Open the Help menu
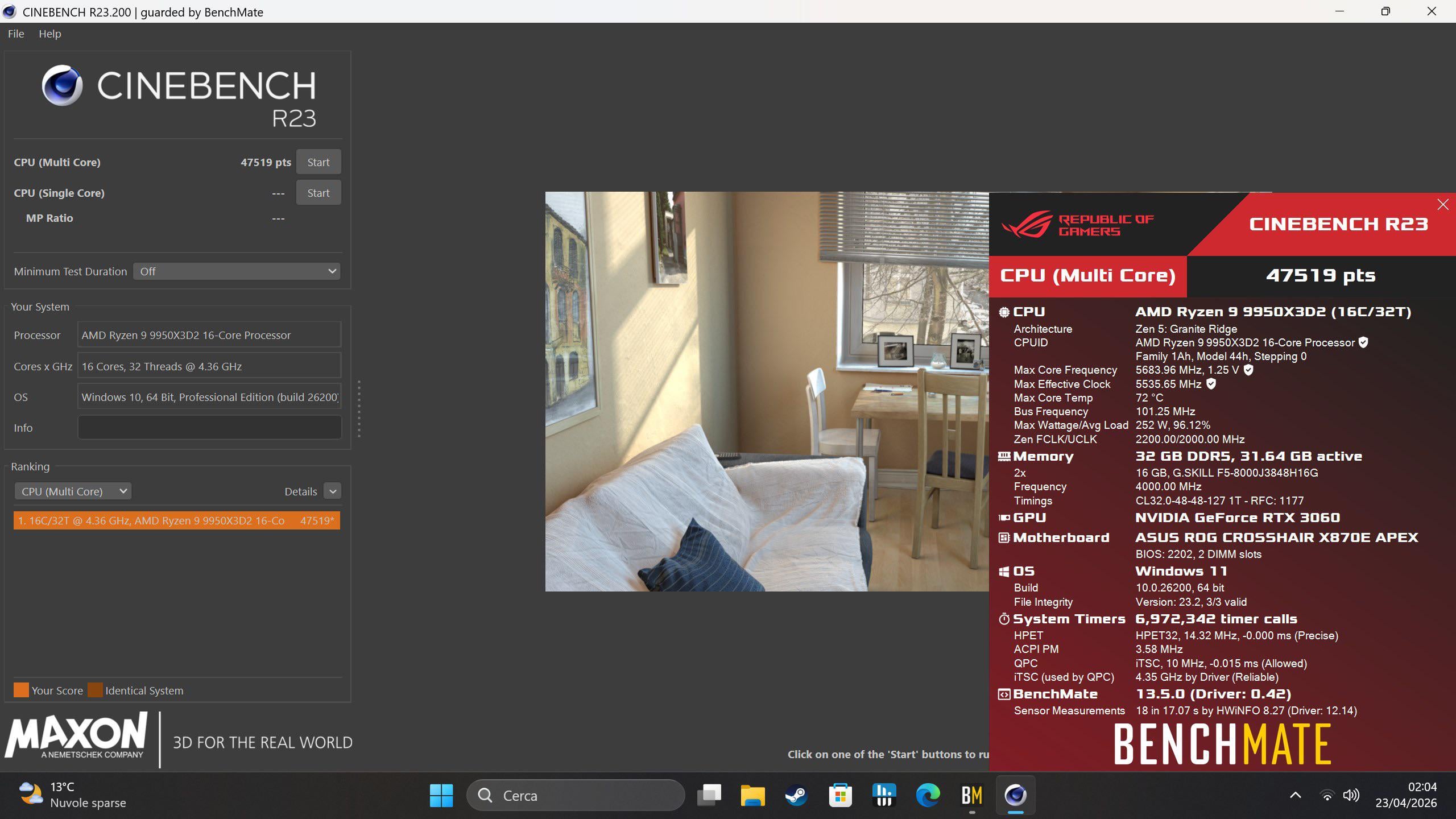The height and width of the screenshot is (819, 1456). click(49, 34)
